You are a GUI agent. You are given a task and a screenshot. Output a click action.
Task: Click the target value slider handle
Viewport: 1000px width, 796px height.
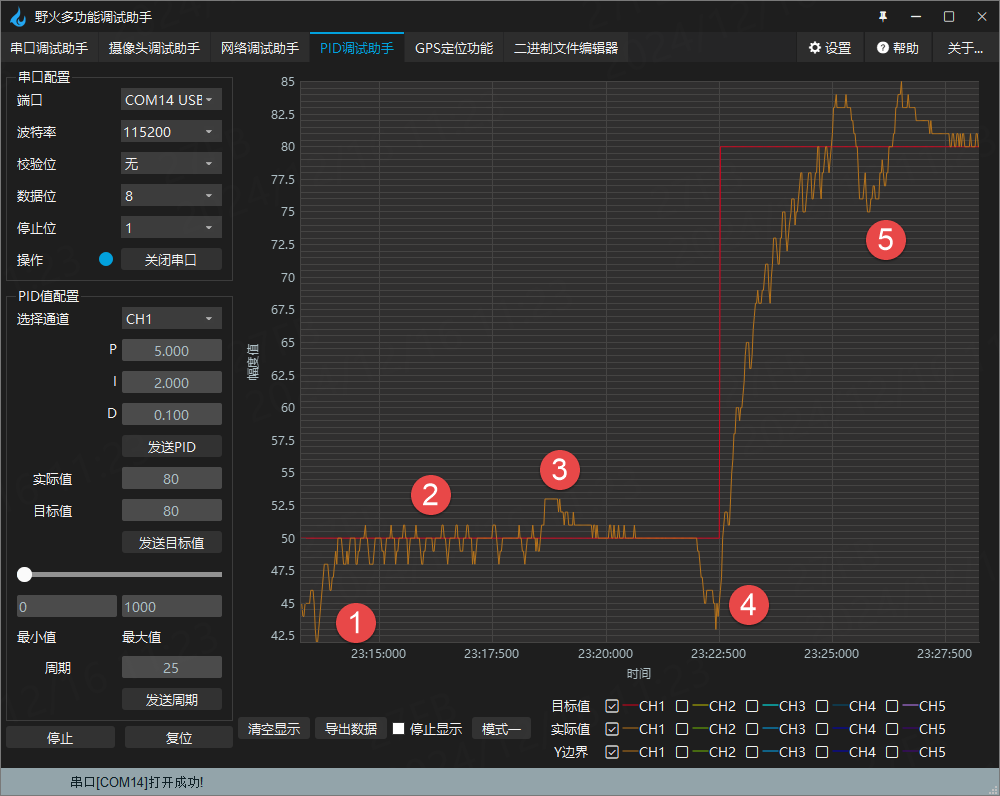[x=24, y=575]
